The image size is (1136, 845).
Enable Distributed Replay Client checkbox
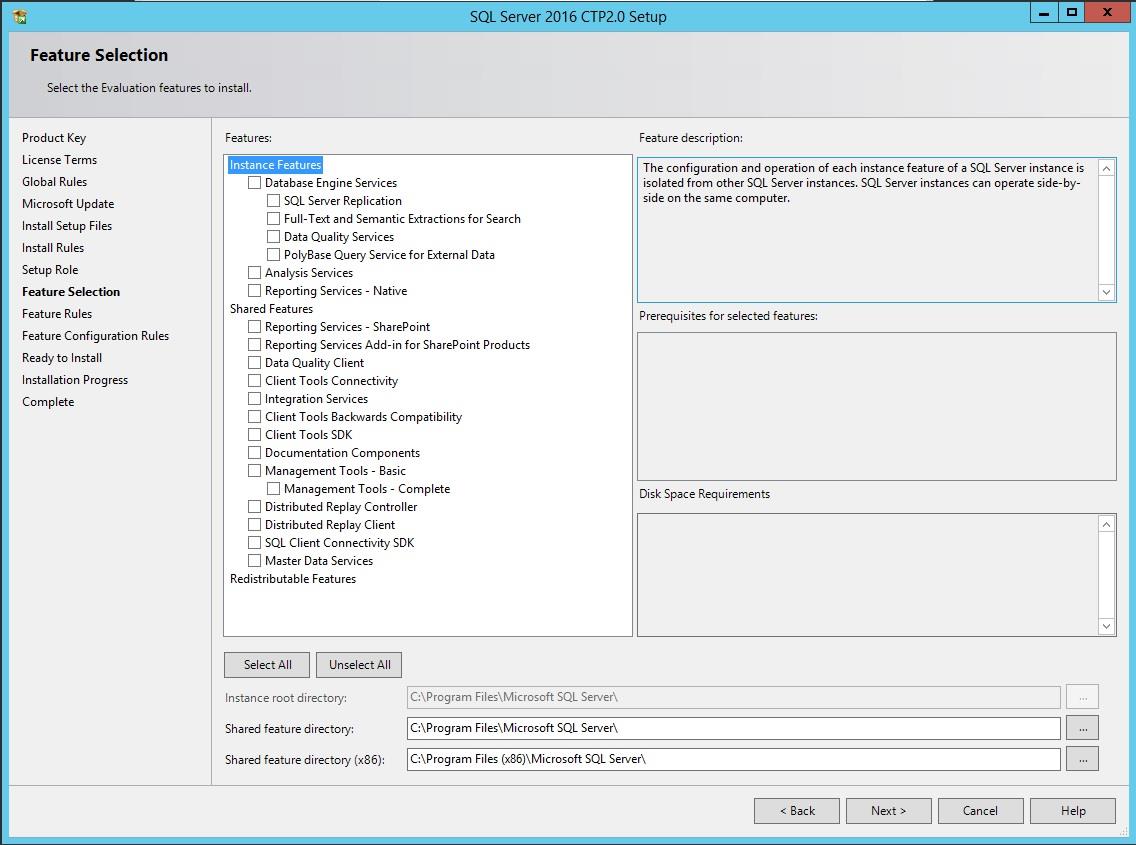254,525
